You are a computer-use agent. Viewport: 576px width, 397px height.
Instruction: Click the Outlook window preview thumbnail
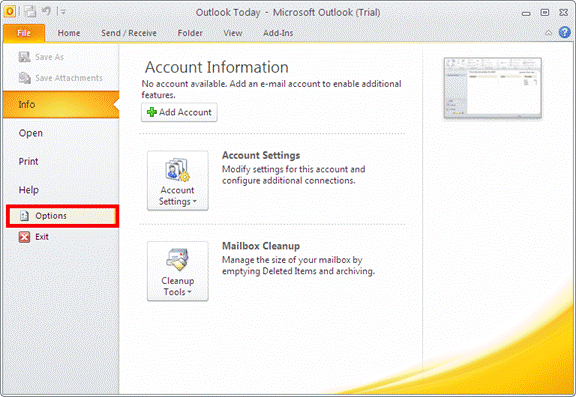point(493,88)
